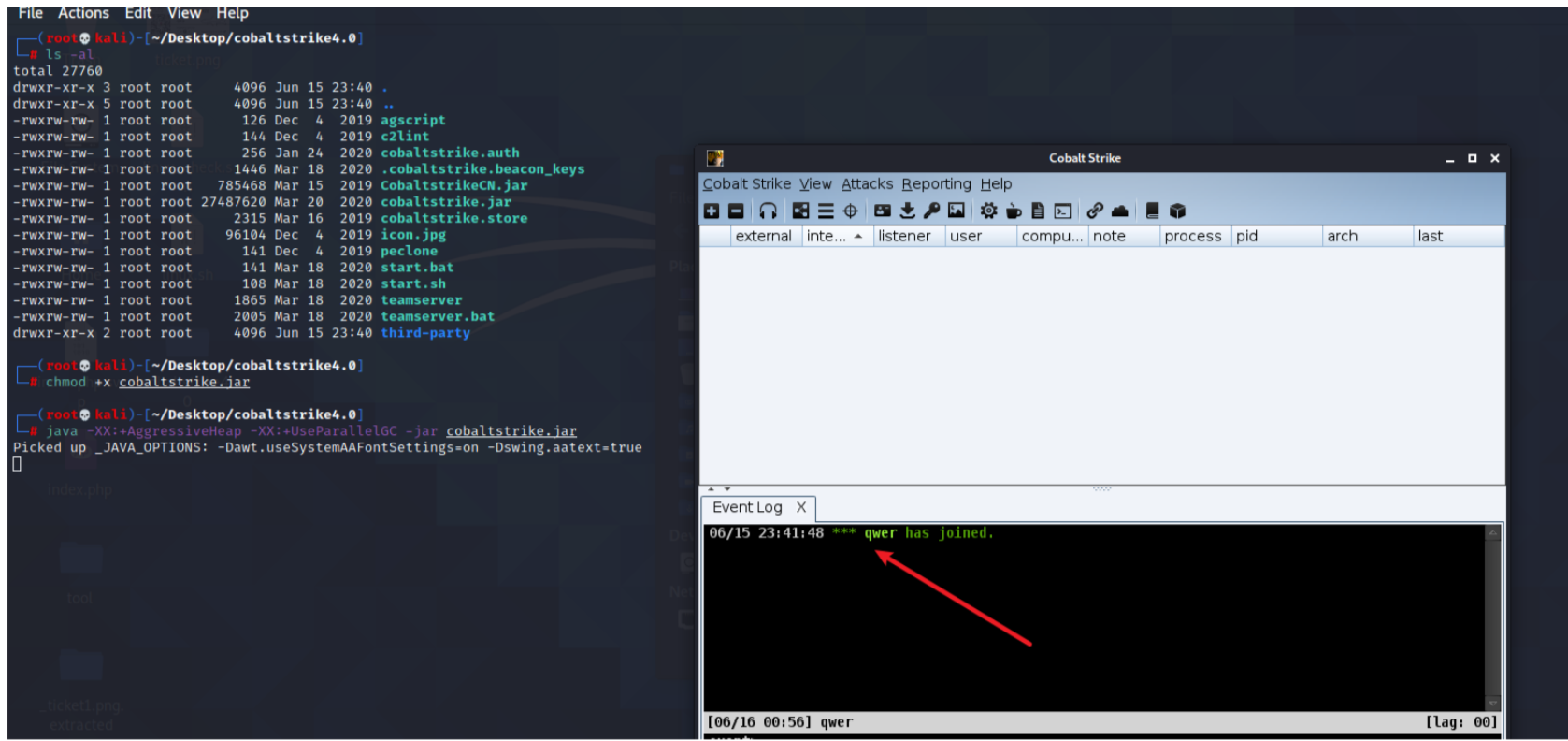Switch to Session Table list icon
1568x741 pixels.
coord(826,211)
